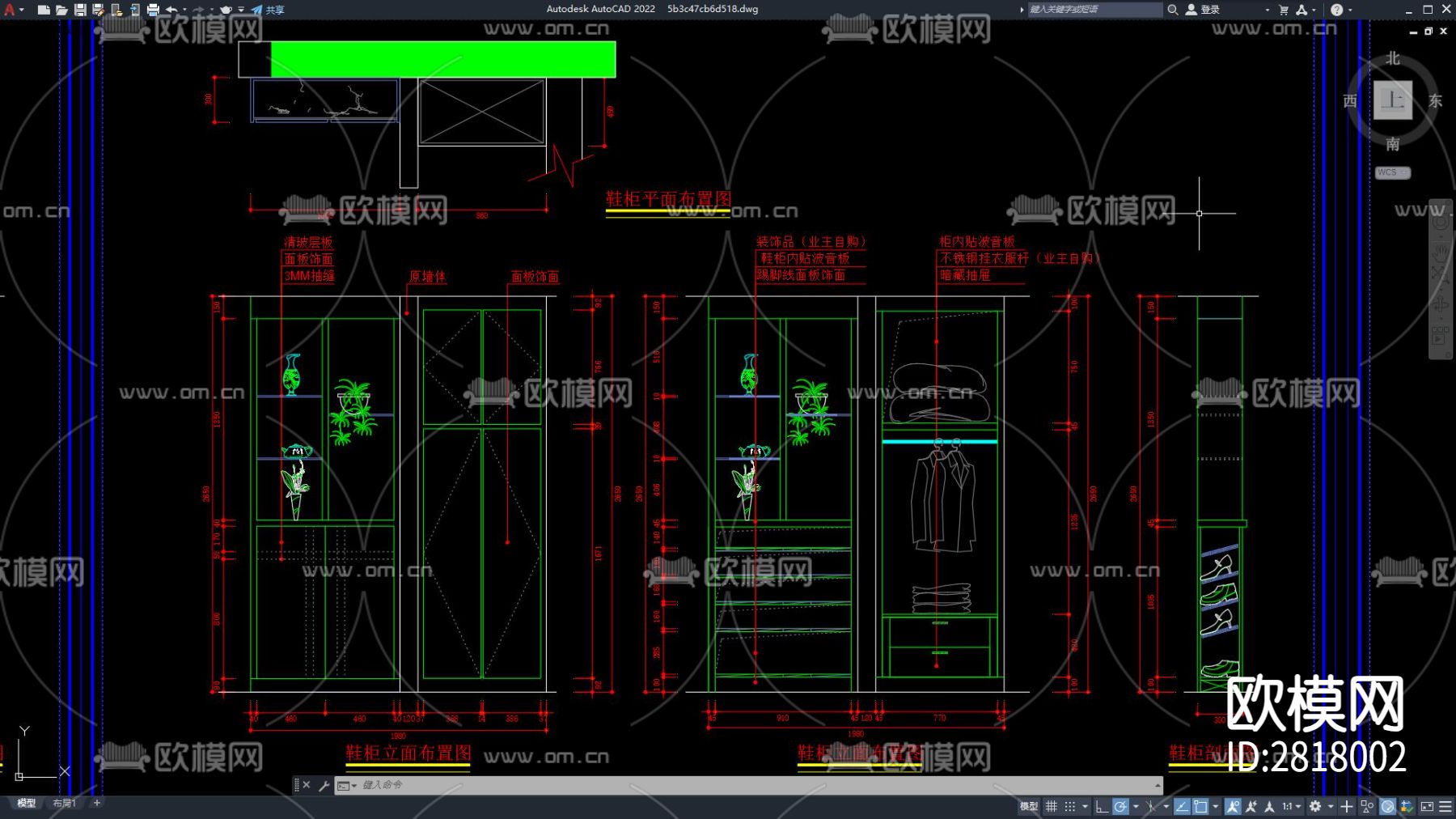
Task: Create a new drawing with New icon
Action: [44, 10]
